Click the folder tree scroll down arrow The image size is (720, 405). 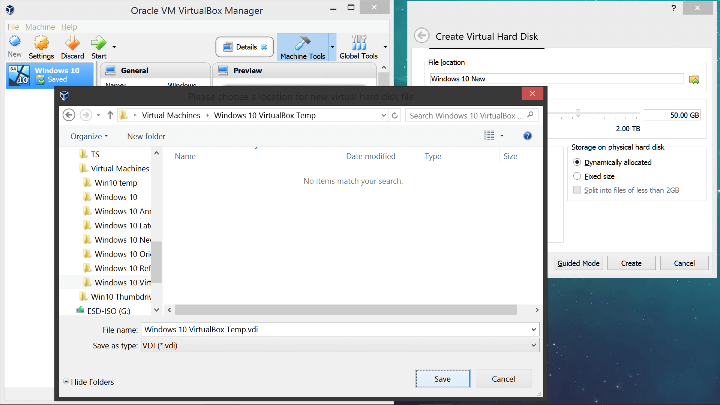tap(157, 310)
